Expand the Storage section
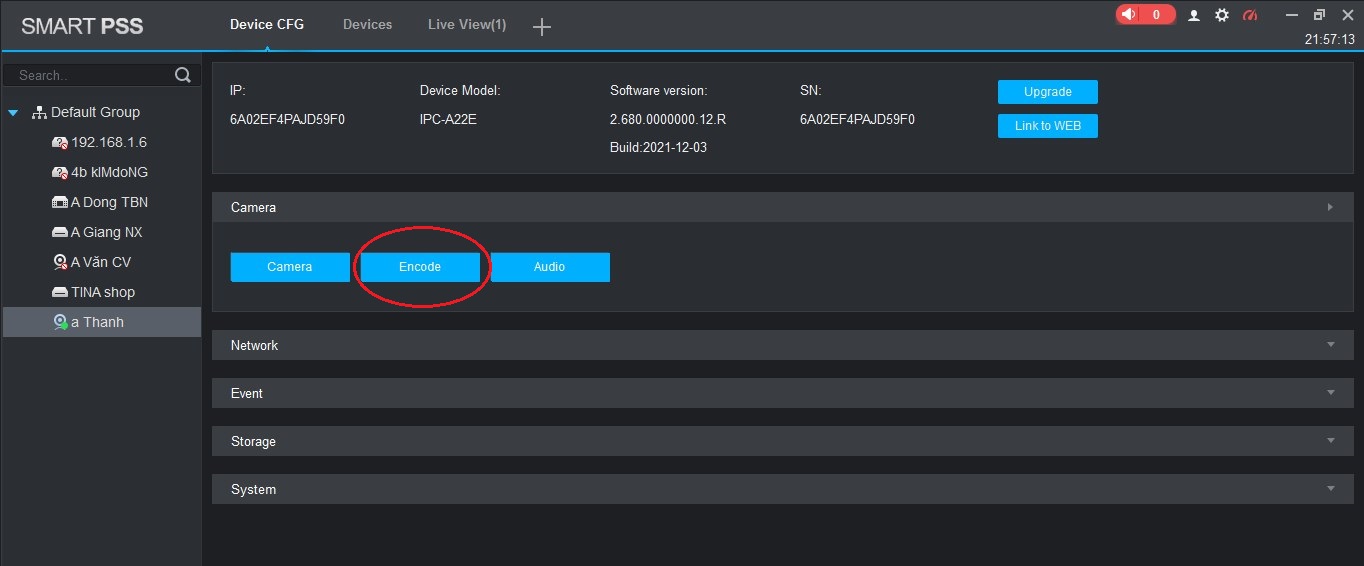 (x=1330, y=441)
